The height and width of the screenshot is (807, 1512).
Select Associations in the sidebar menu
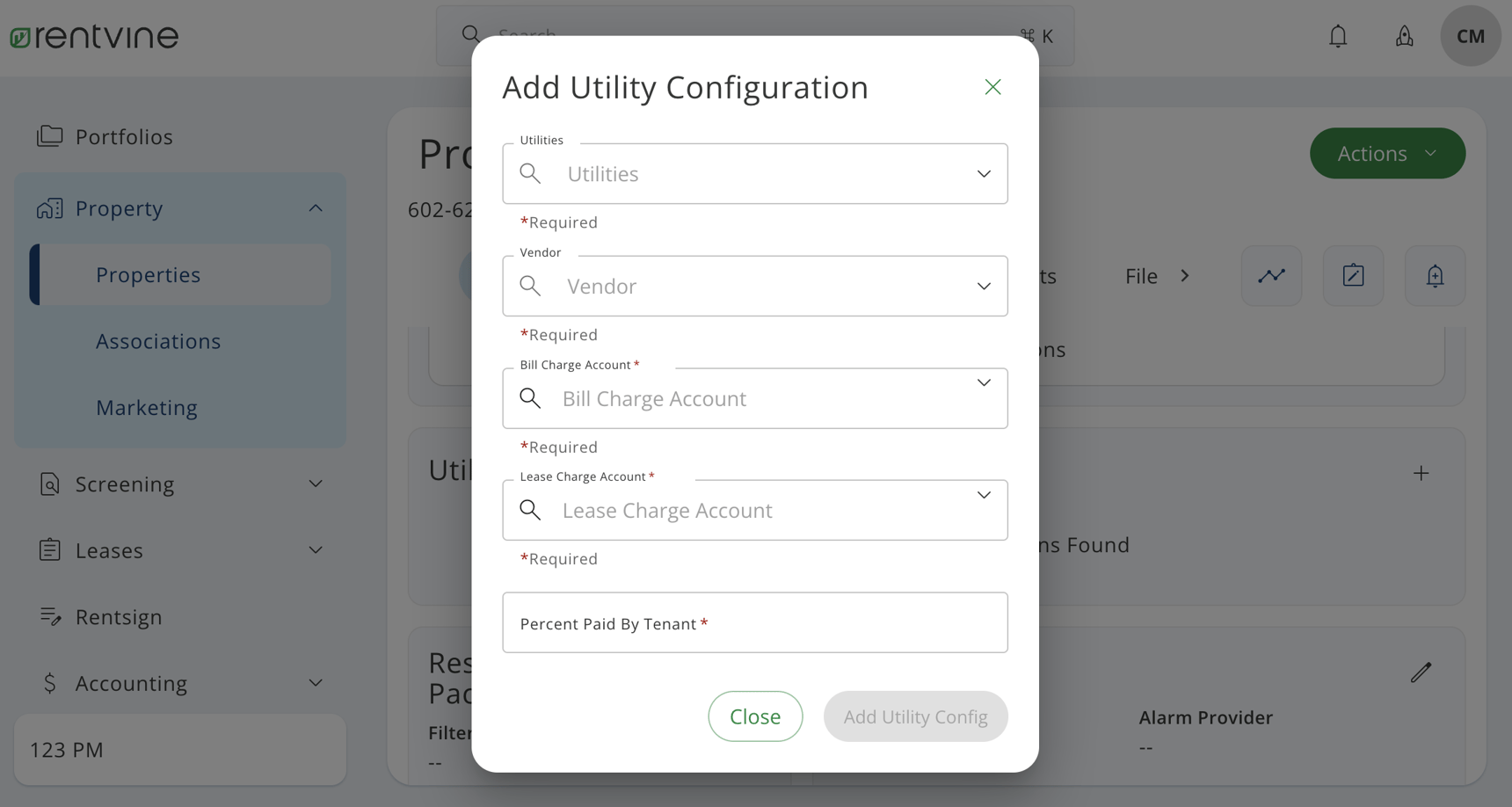pos(158,341)
